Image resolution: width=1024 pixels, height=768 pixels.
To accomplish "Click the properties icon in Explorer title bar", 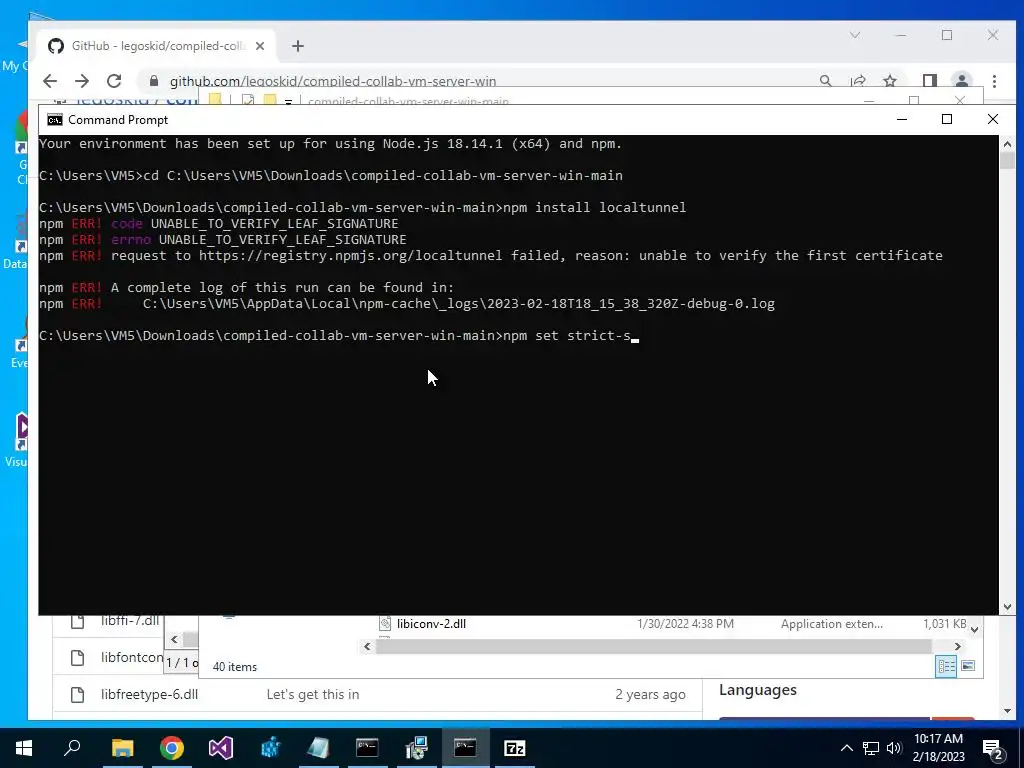I will tap(248, 101).
